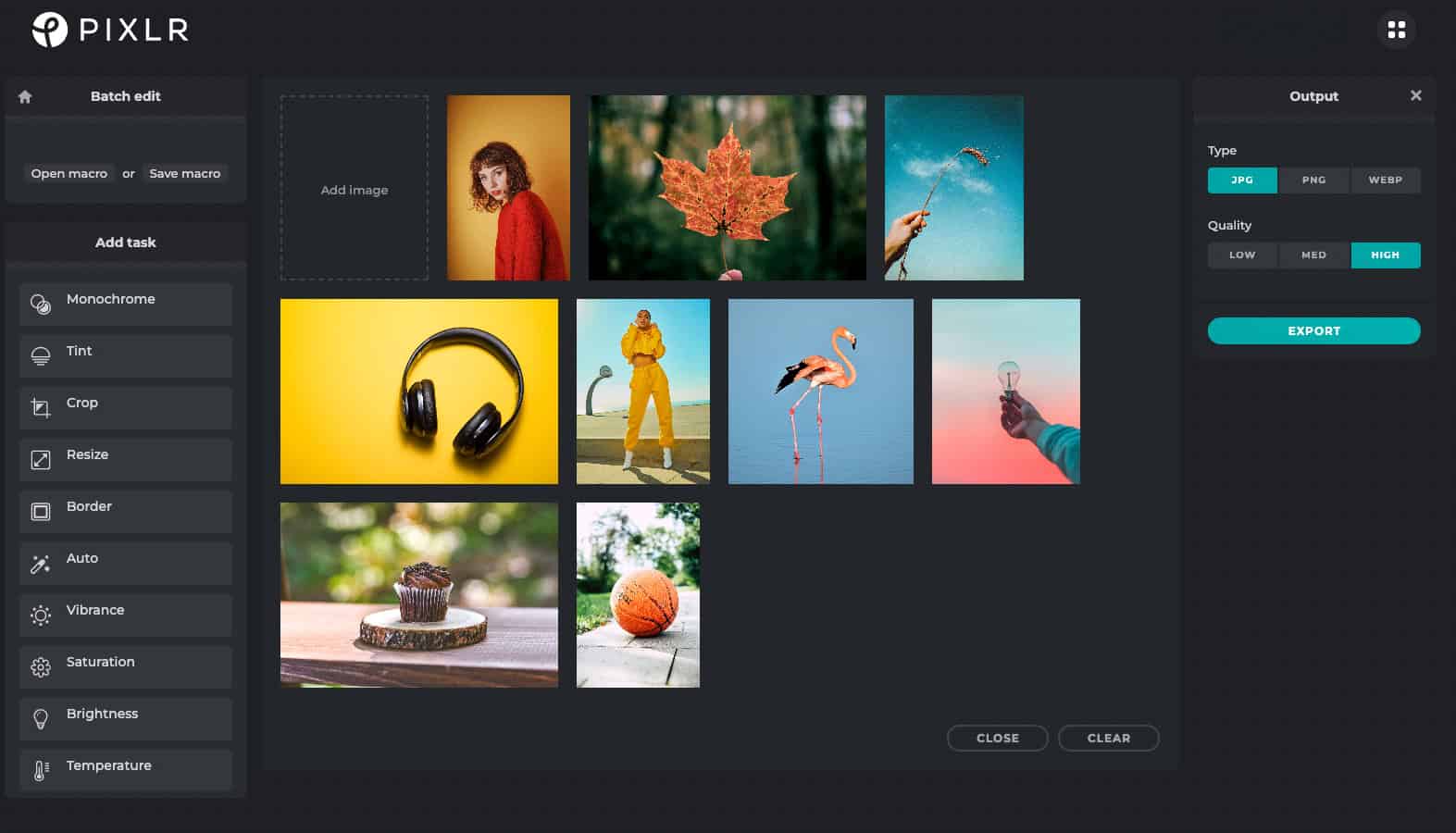Select PNG output type

coord(1313,180)
